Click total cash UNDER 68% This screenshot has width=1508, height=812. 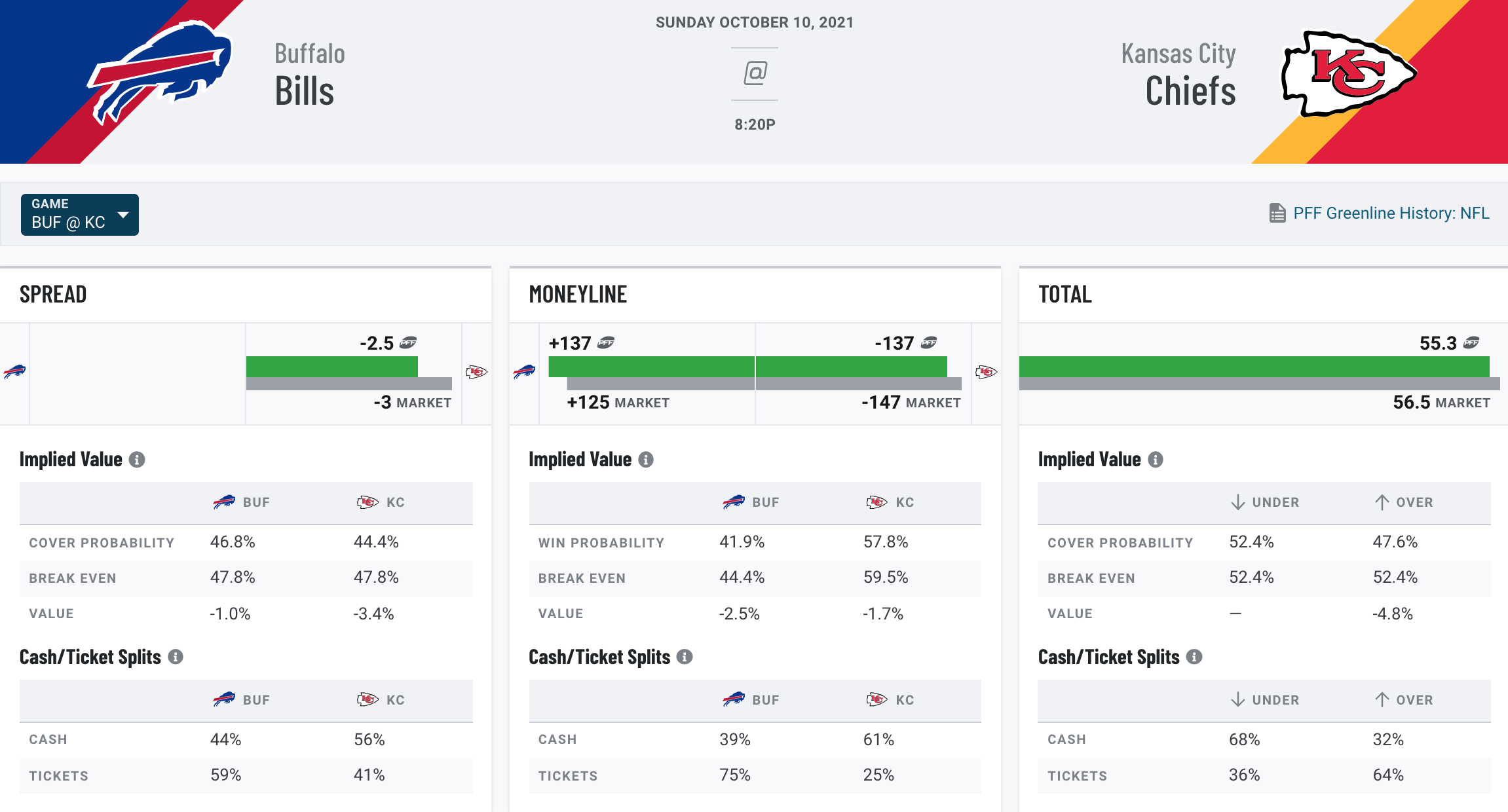1245,739
